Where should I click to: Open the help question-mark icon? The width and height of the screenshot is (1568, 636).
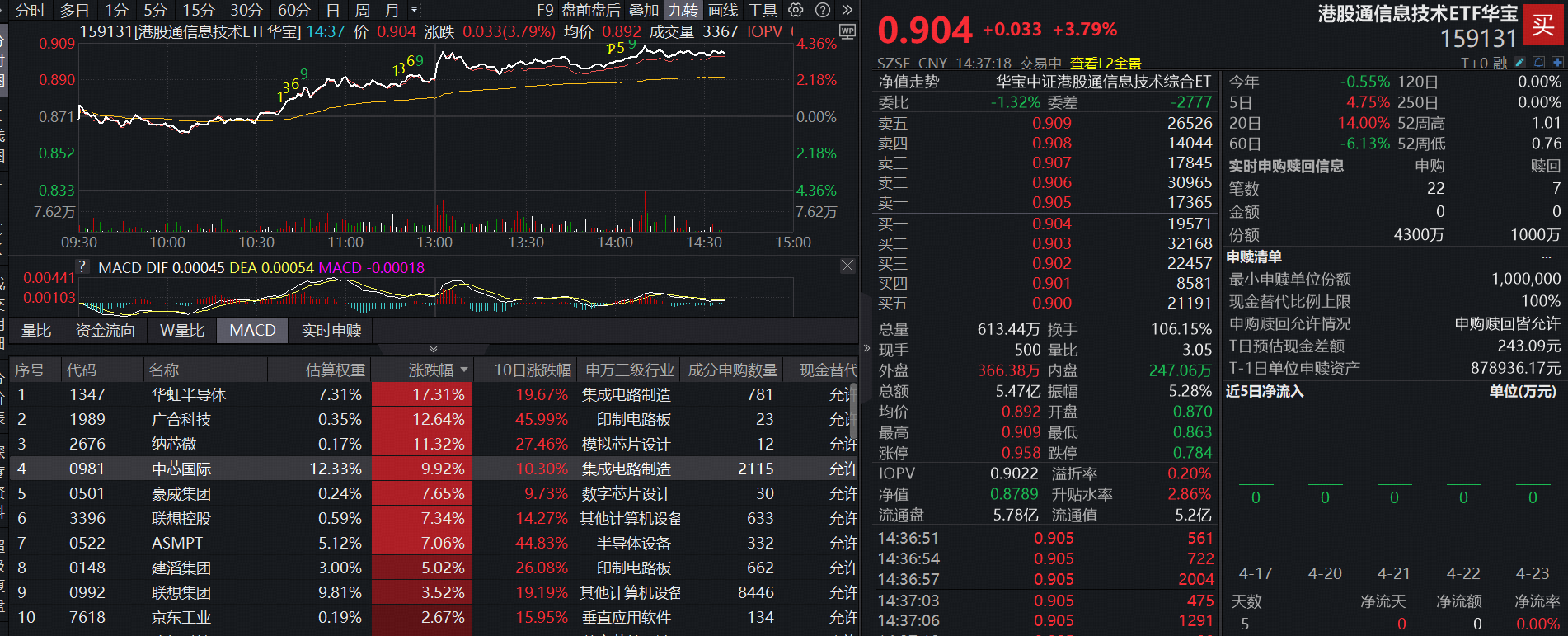(822, 10)
